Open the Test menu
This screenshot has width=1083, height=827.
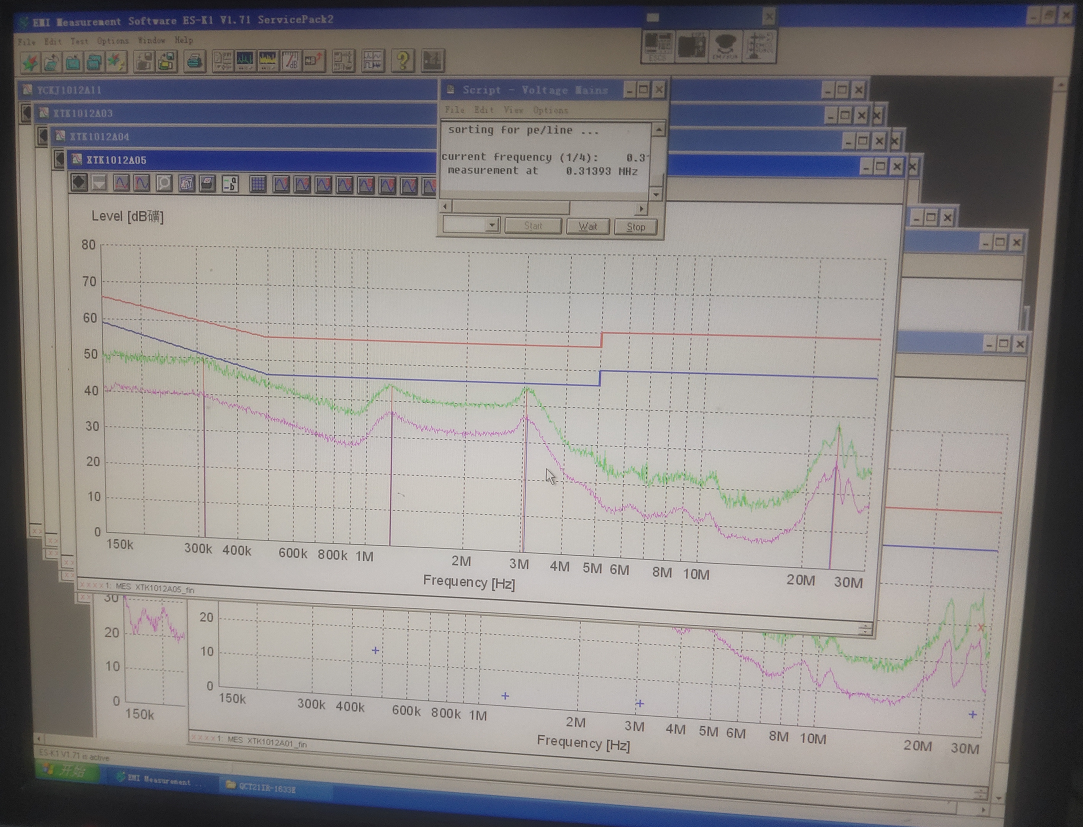click(79, 41)
